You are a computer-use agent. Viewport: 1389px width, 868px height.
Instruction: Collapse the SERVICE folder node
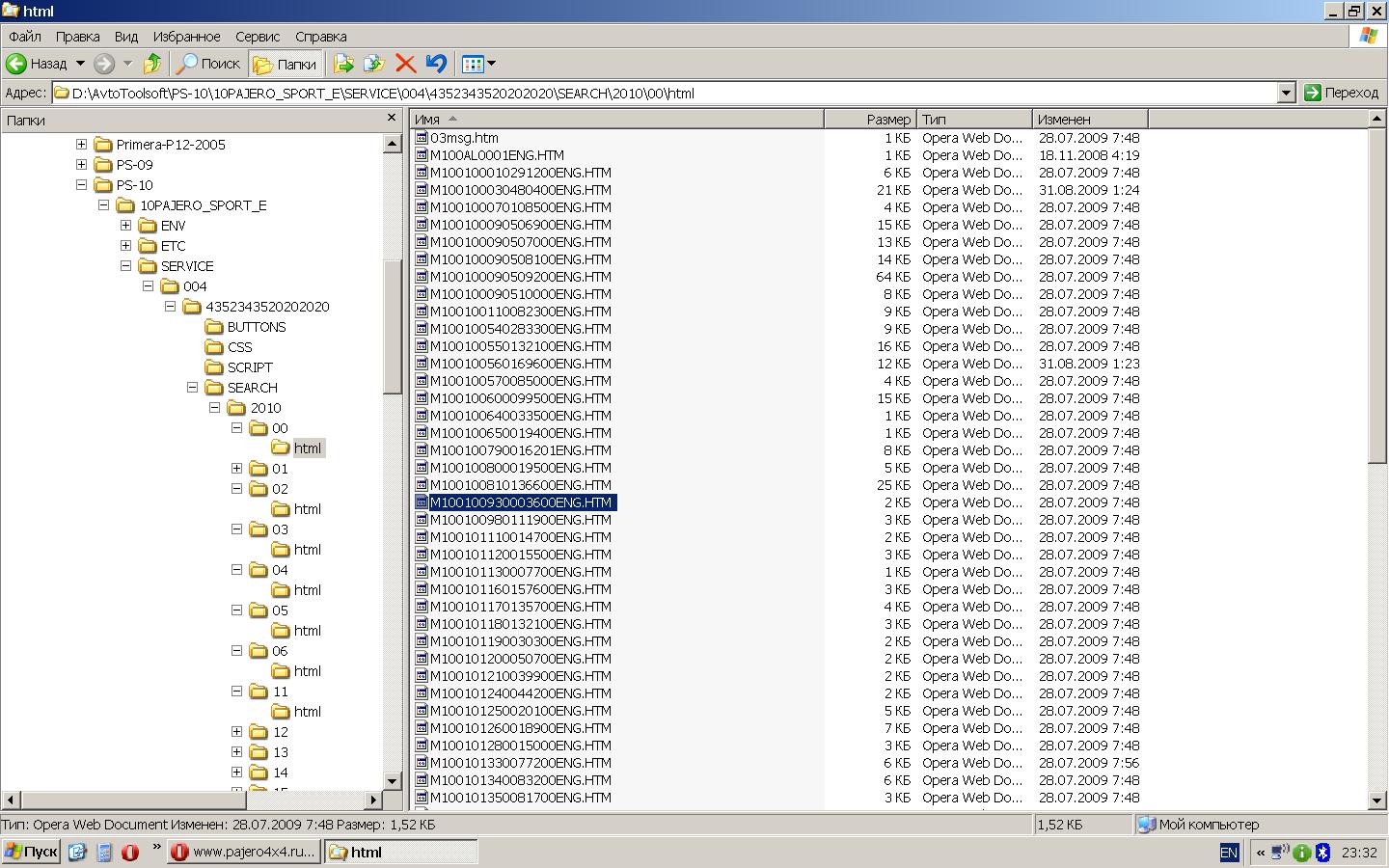pos(126,266)
